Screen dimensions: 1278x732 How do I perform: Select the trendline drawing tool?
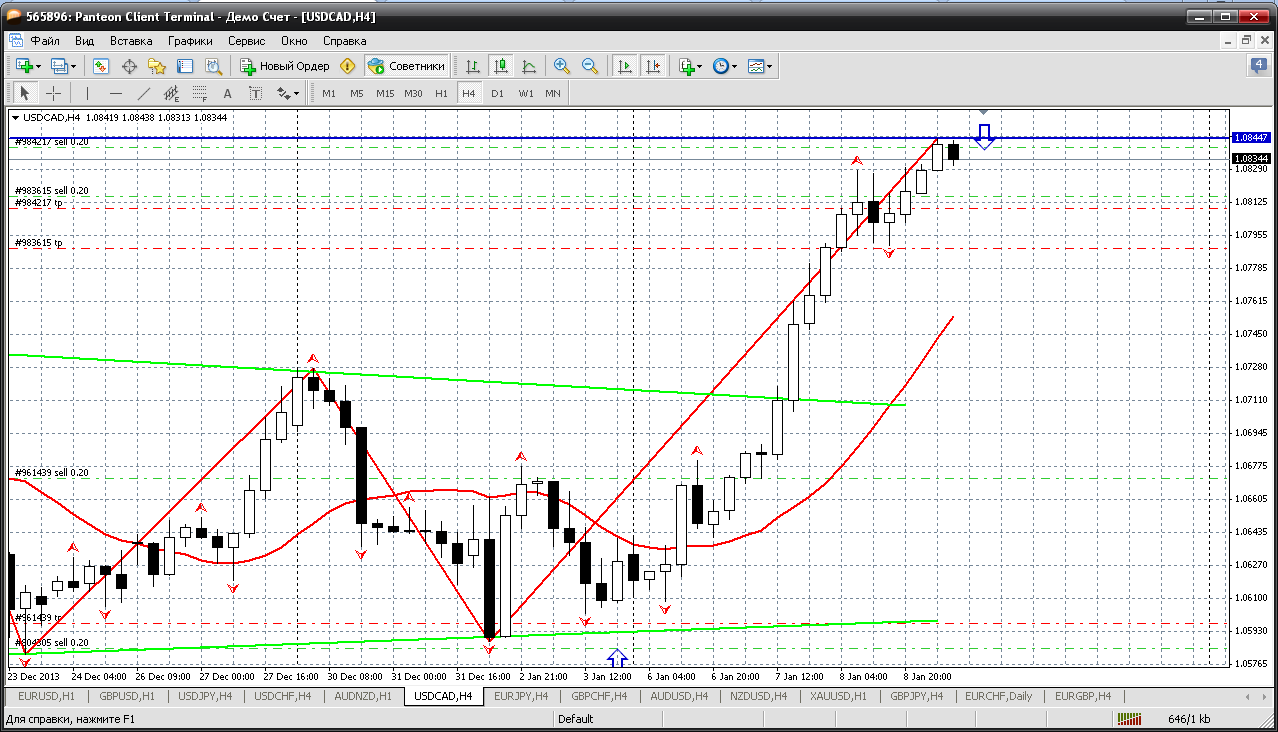coord(143,93)
